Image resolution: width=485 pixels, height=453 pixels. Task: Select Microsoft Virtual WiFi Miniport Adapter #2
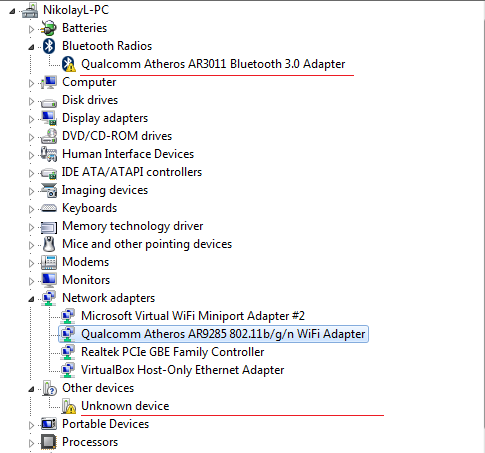[193, 316]
